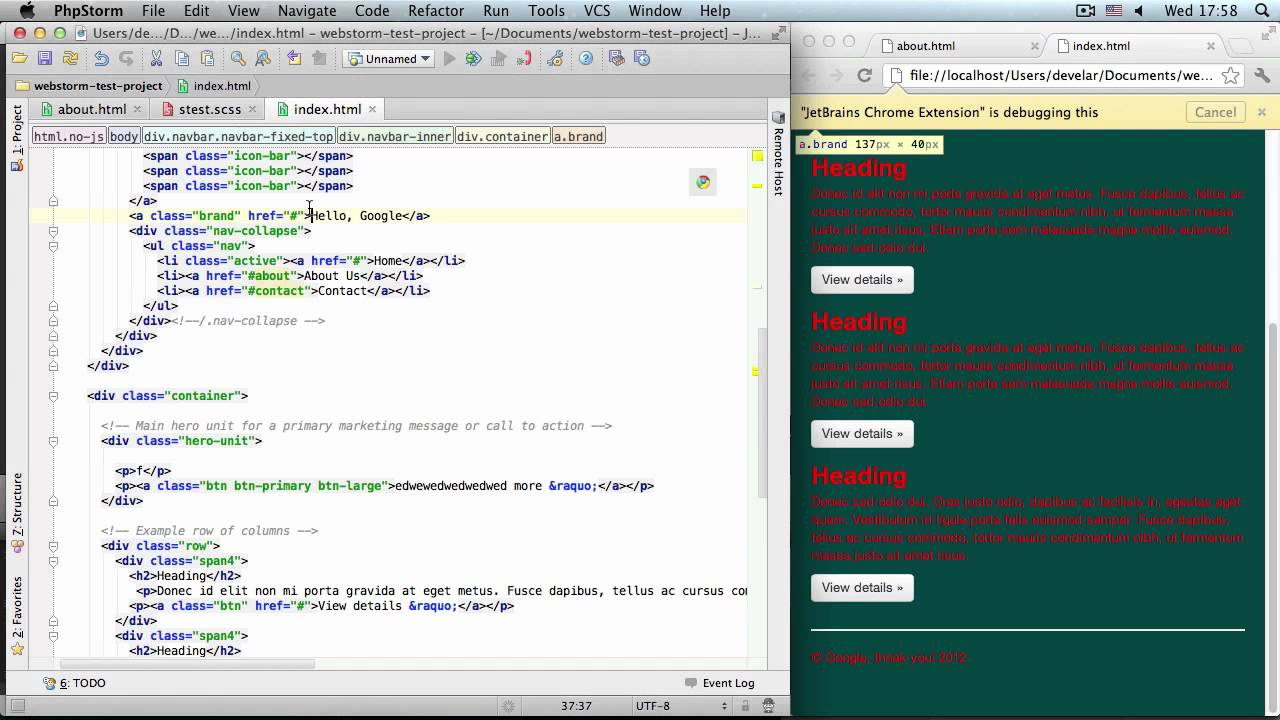Open the VCS menu
Screen dimensions: 1280x720
pos(597,11)
